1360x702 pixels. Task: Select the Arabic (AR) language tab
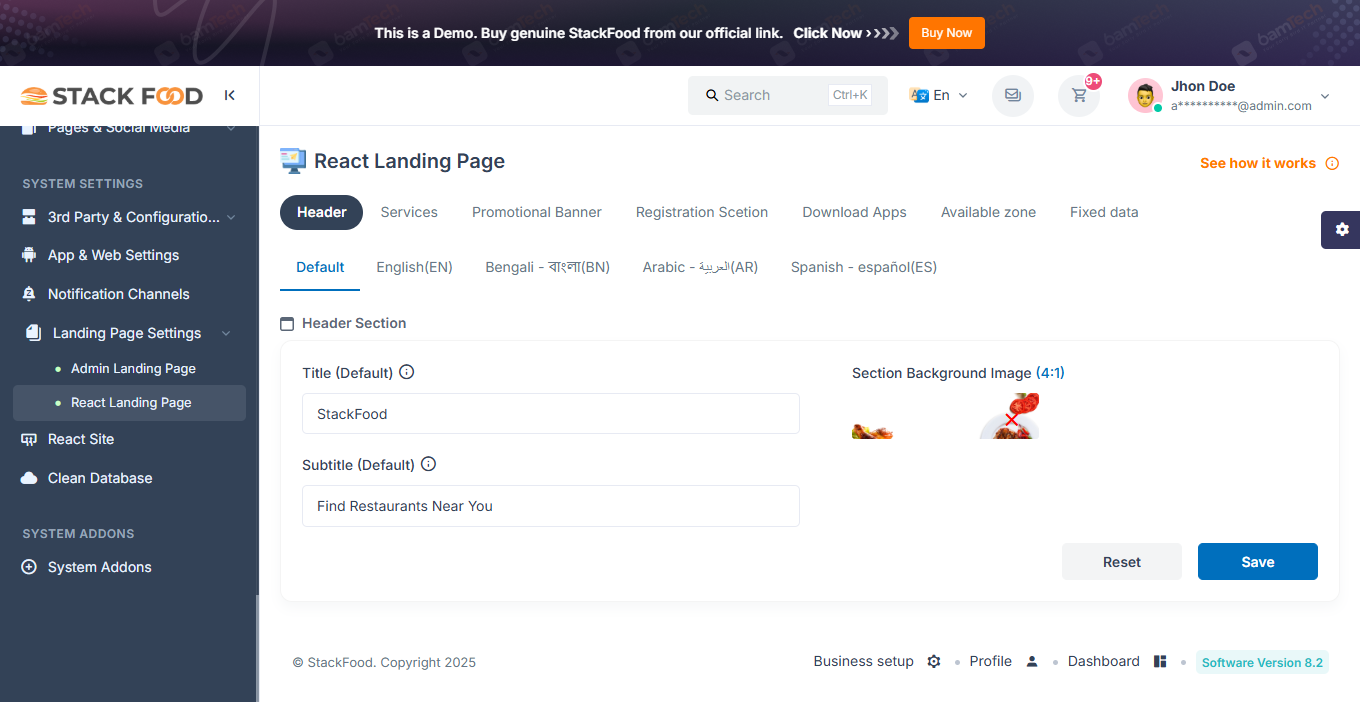point(700,267)
